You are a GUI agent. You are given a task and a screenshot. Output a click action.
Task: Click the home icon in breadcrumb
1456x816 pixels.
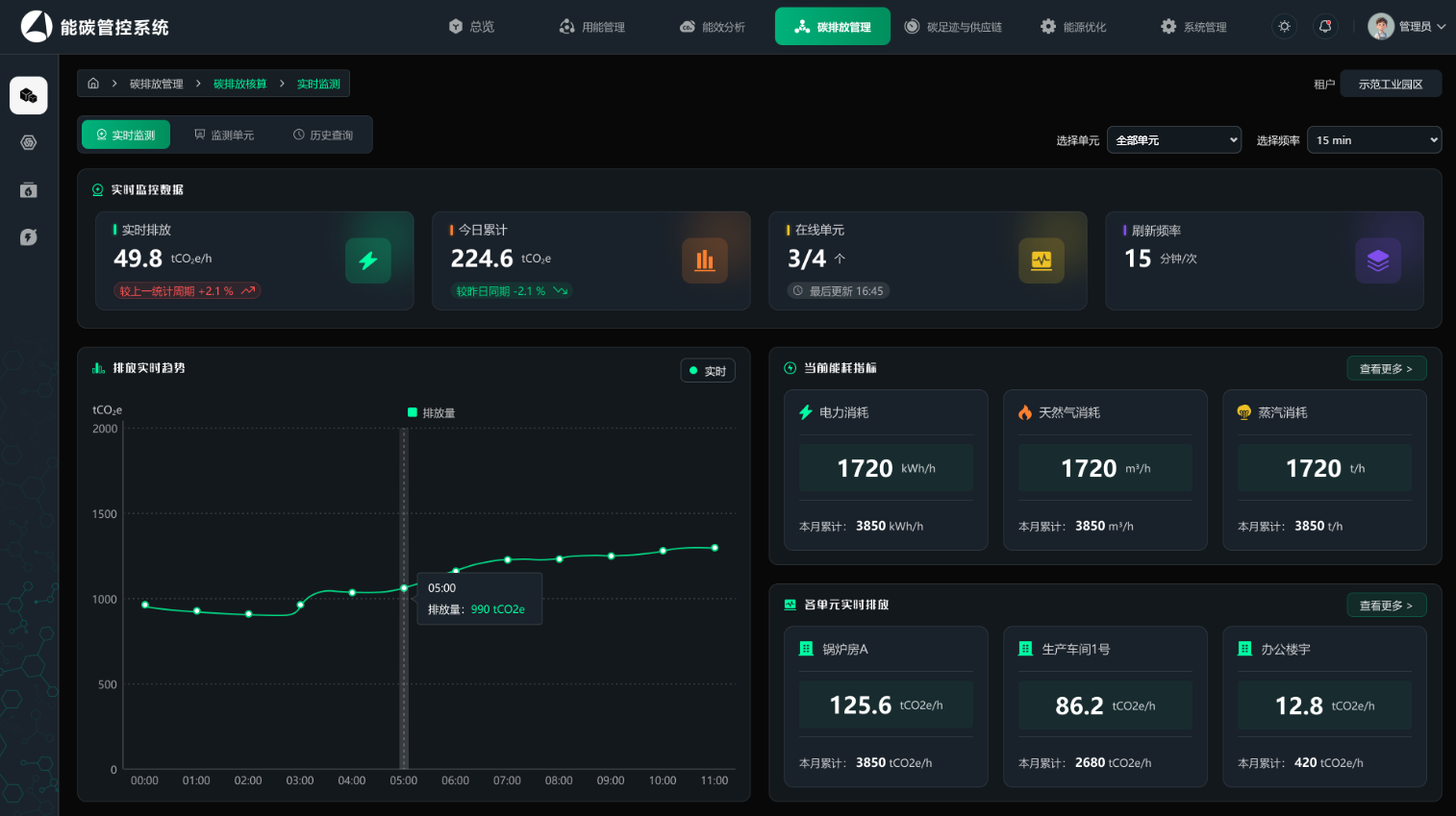(x=93, y=84)
